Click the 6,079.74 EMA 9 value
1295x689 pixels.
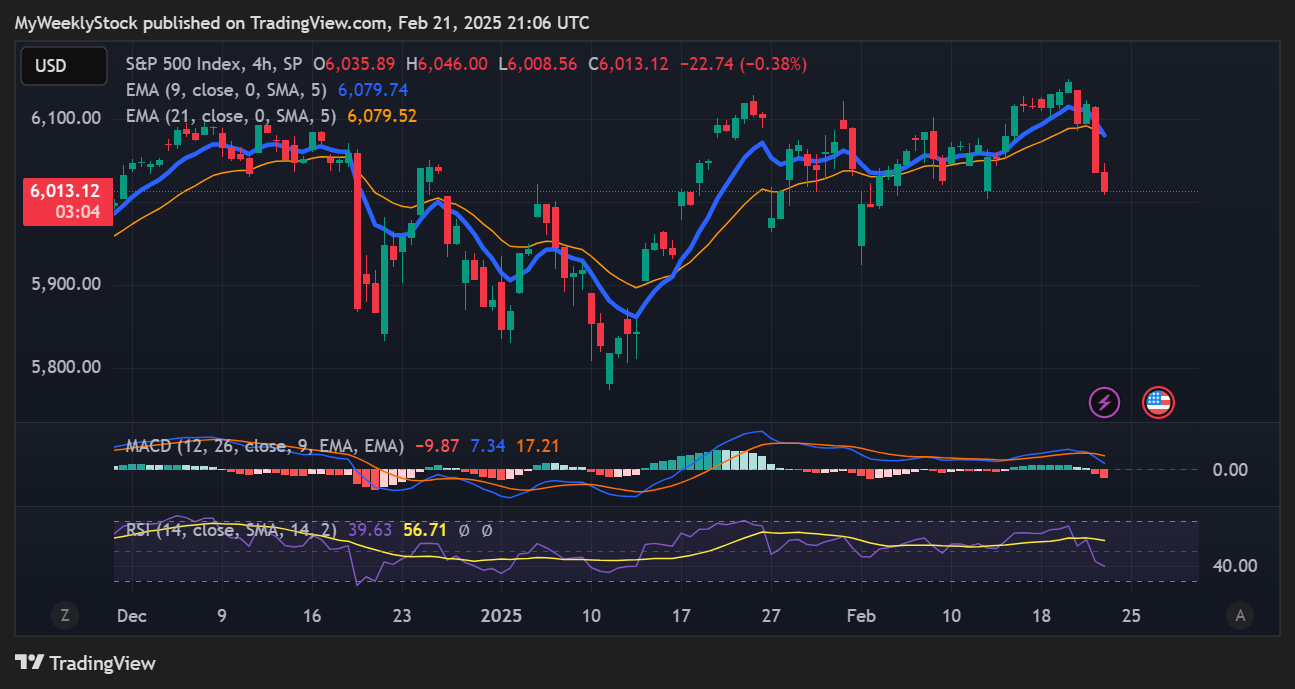pos(373,89)
